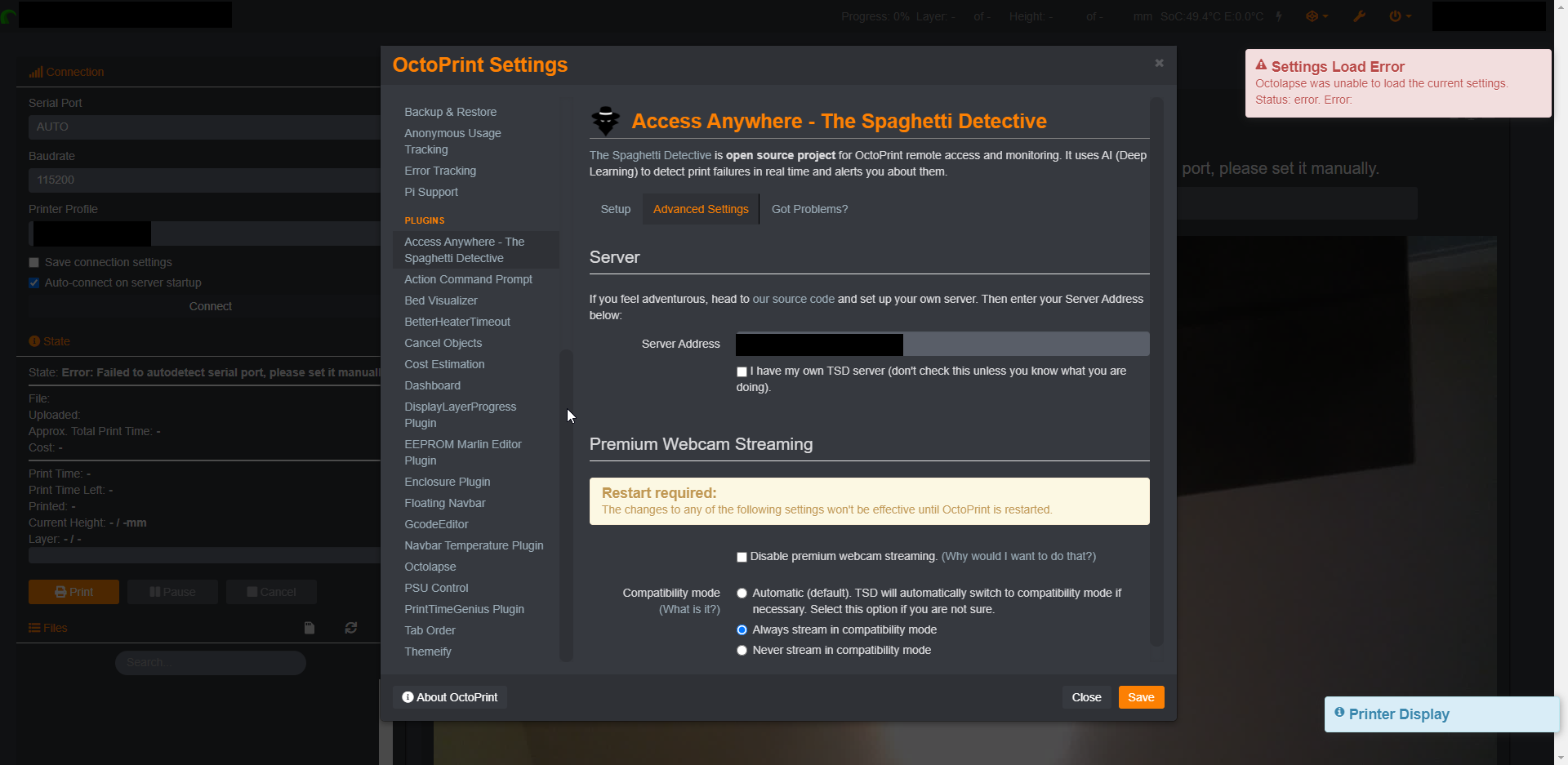Check Disable premium webcam streaming

pyautogui.click(x=742, y=557)
